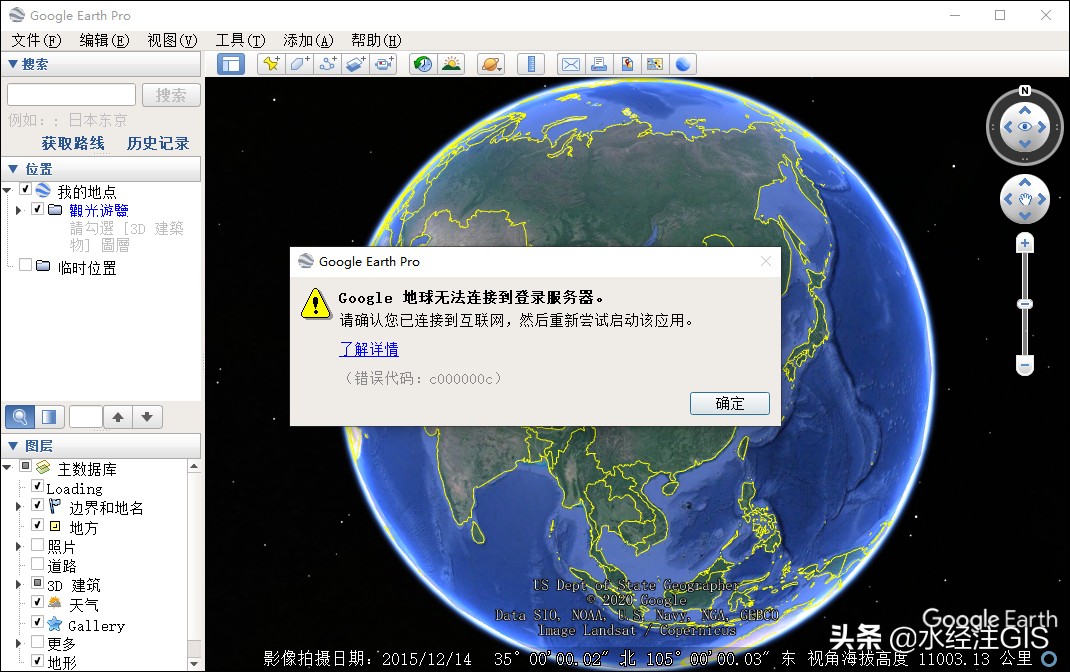Toggle the sidebar with the panel icon
The height and width of the screenshot is (672, 1070).
tap(233, 63)
